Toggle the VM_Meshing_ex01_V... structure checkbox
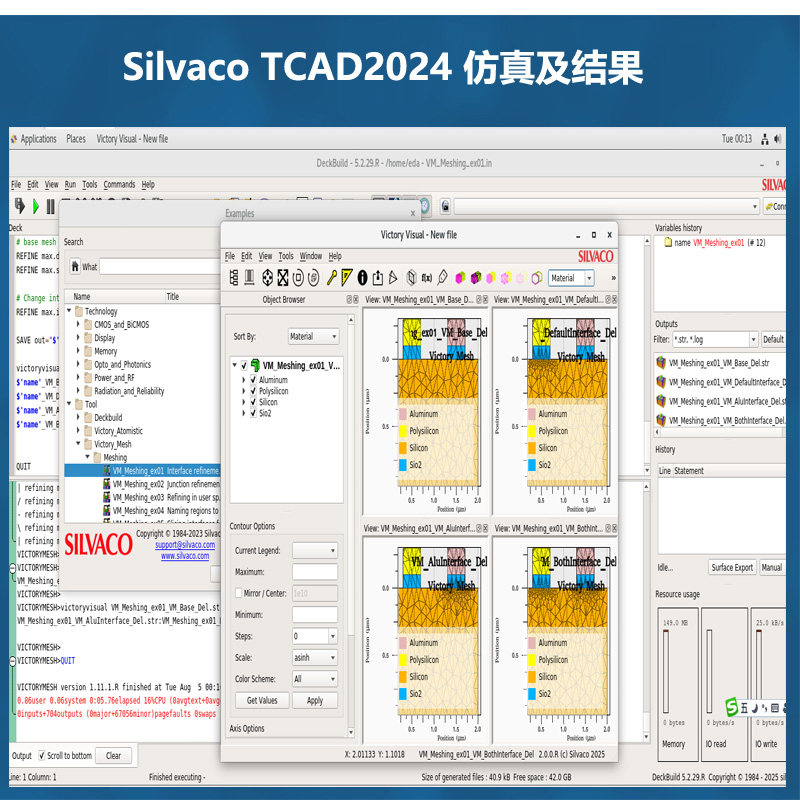This screenshot has width=800, height=800. (244, 365)
